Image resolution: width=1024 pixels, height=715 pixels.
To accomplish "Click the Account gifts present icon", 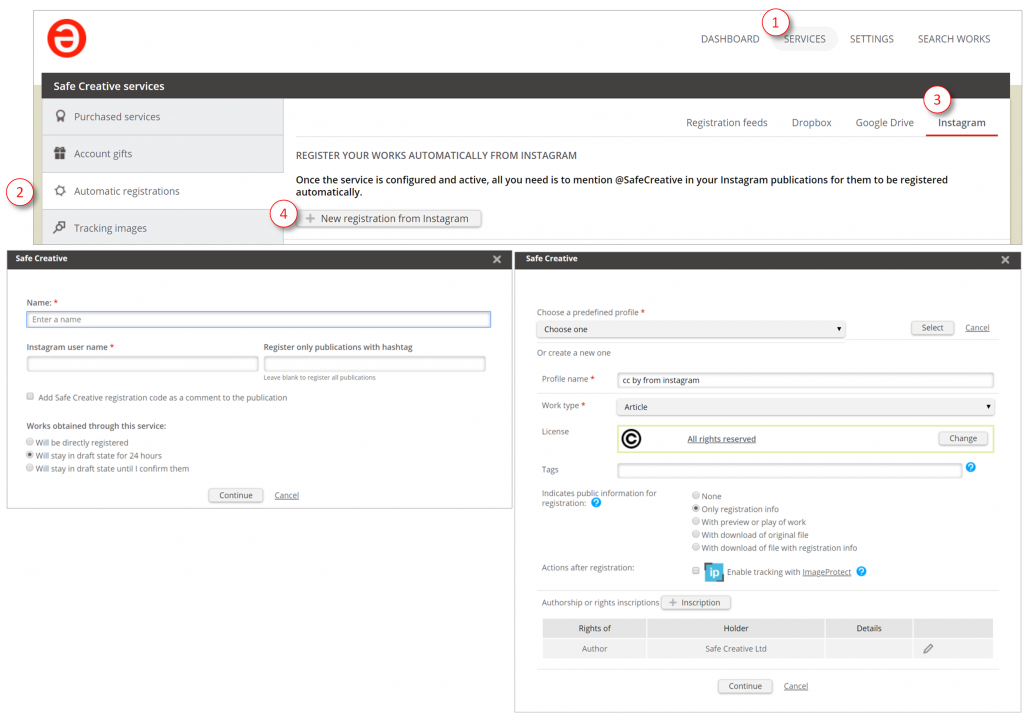I will pos(60,154).
